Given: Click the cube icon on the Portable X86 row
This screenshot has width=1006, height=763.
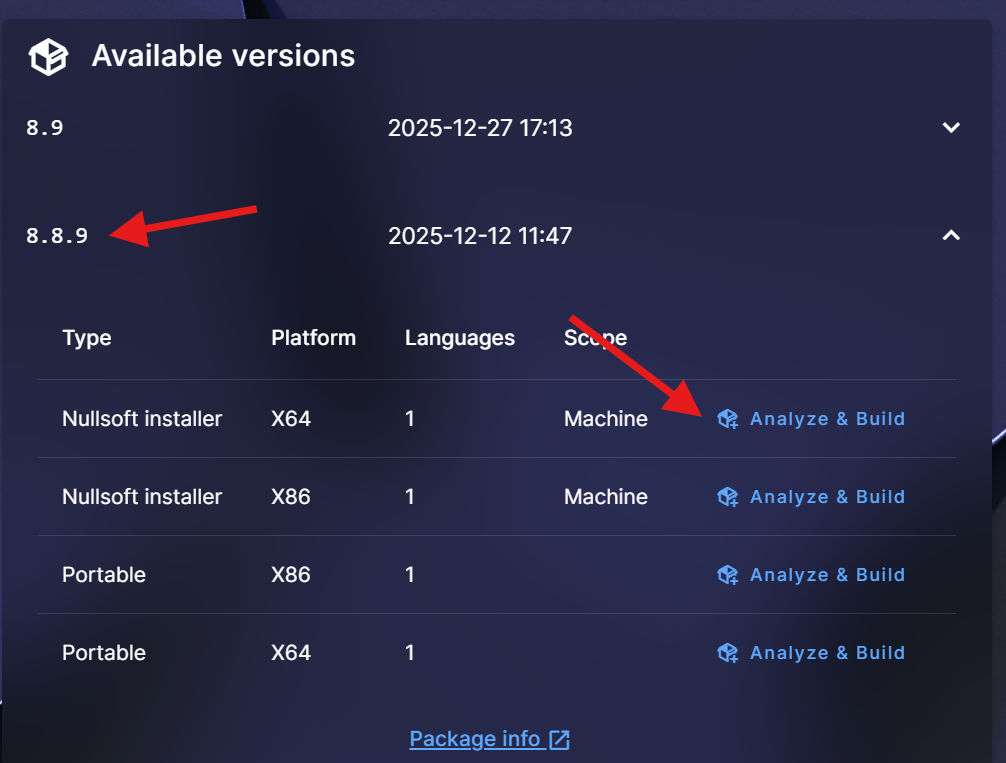Looking at the screenshot, I should tap(727, 574).
